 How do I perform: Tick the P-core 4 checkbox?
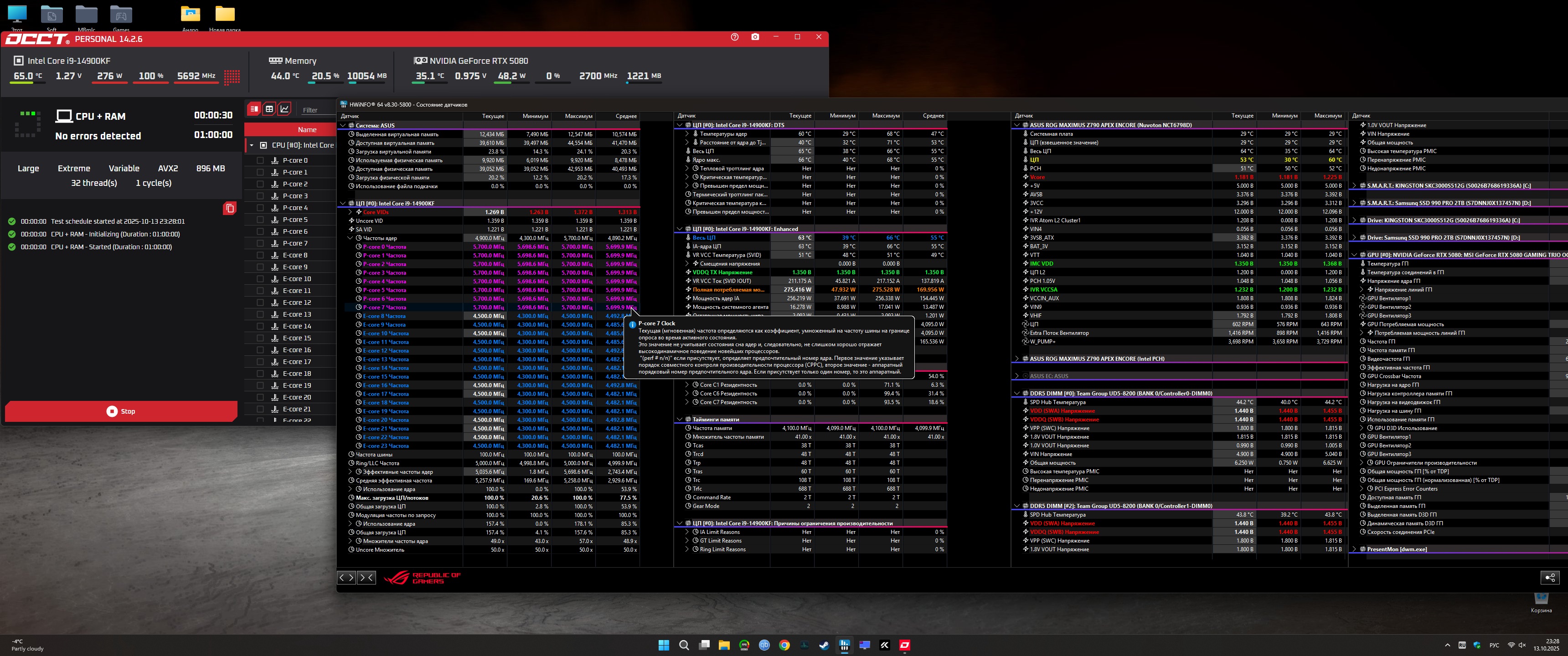pyautogui.click(x=261, y=208)
